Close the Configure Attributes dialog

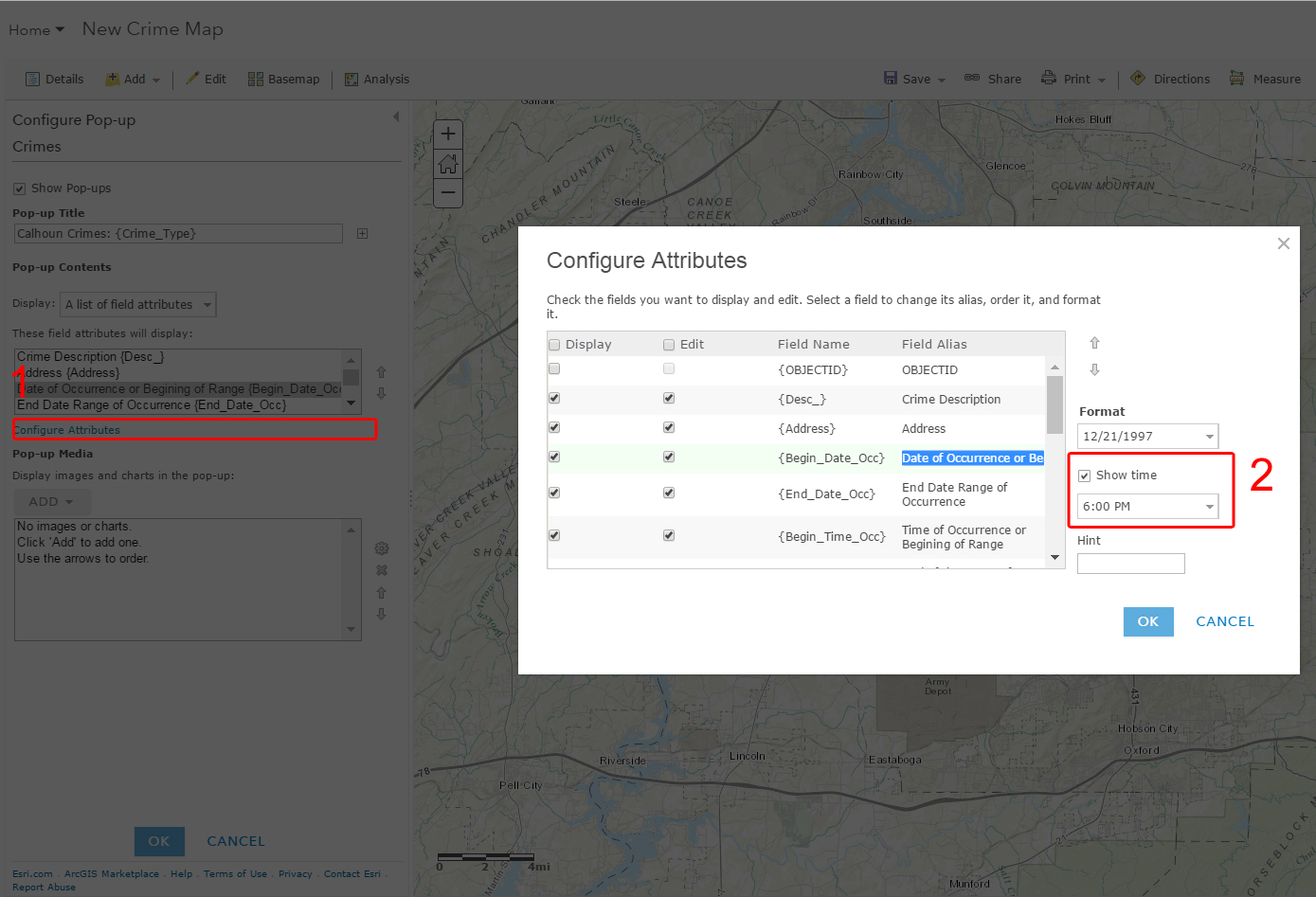[x=1283, y=243]
